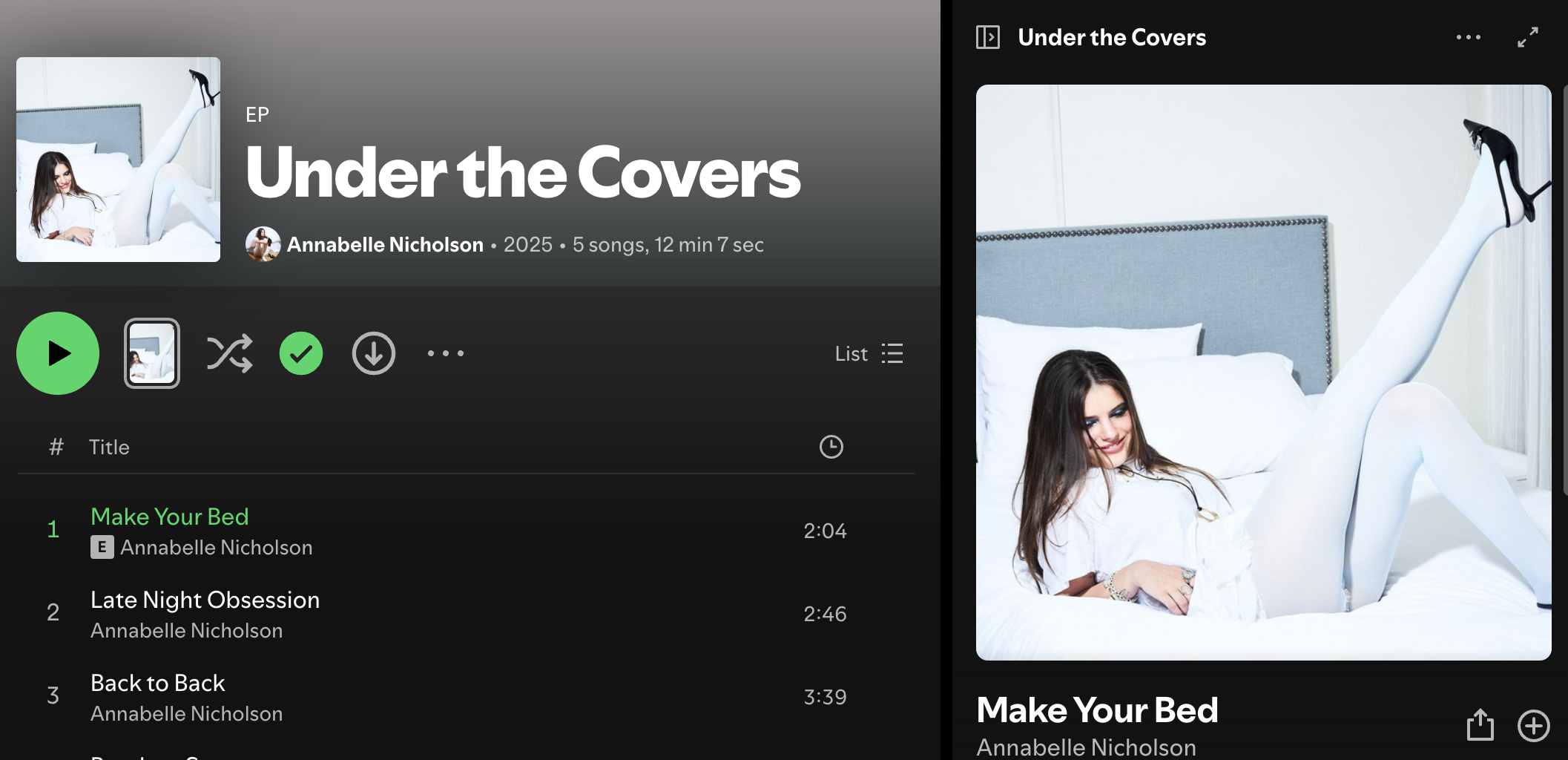Toggle shuffle for this EP

(229, 353)
